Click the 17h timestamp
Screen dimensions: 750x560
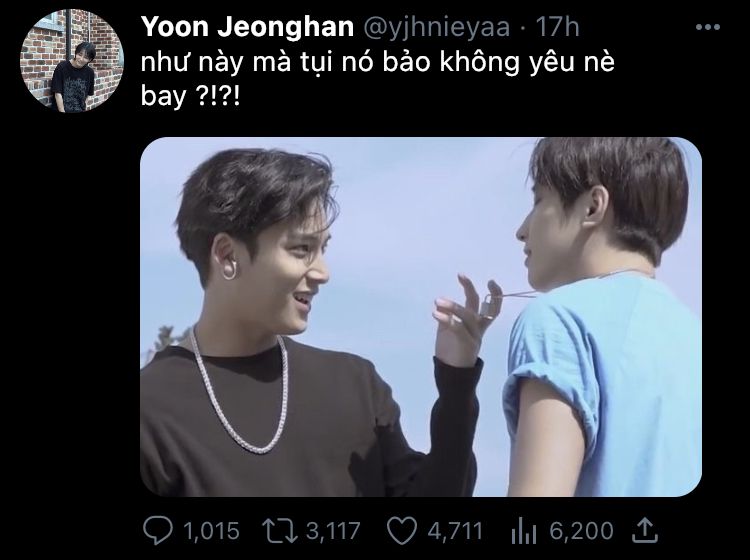point(557,27)
